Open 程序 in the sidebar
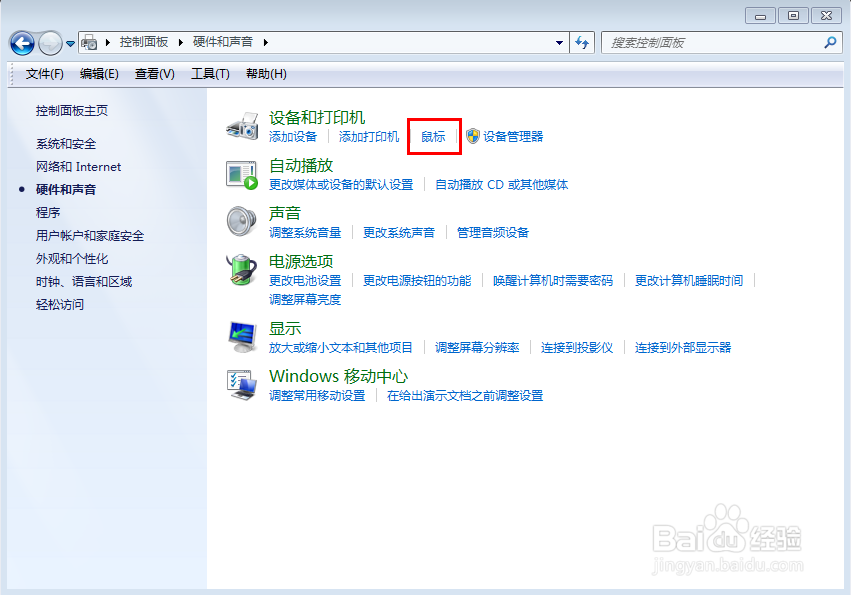This screenshot has width=851, height=595. [x=48, y=212]
